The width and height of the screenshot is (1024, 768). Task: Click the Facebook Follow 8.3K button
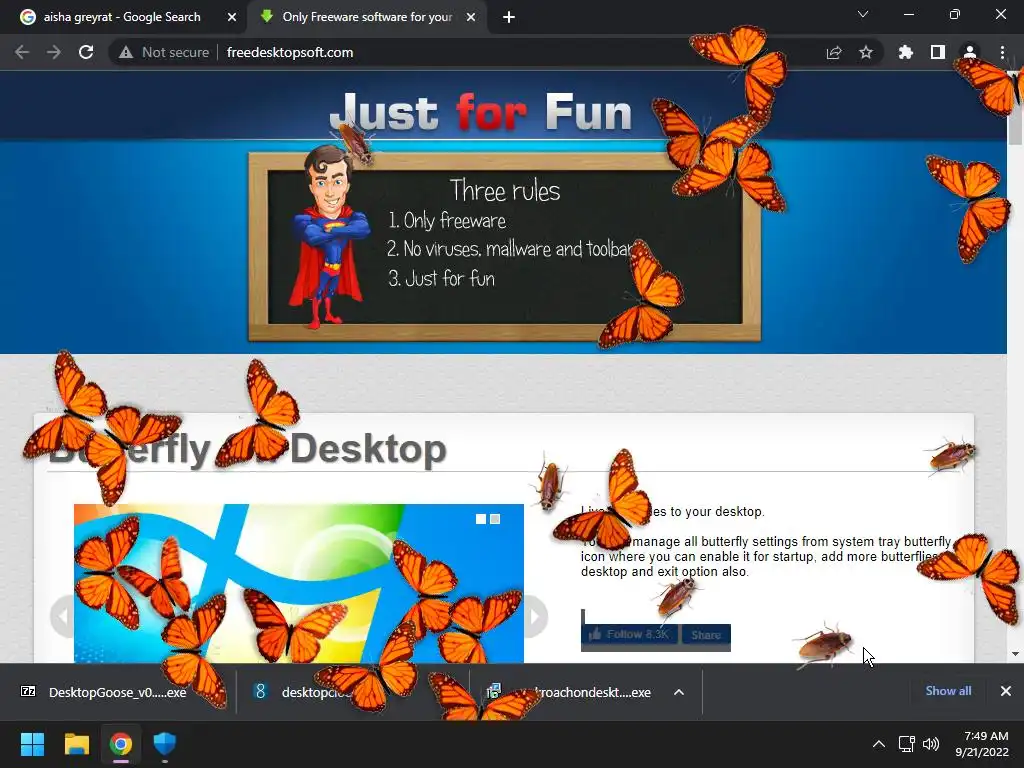pyautogui.click(x=630, y=635)
